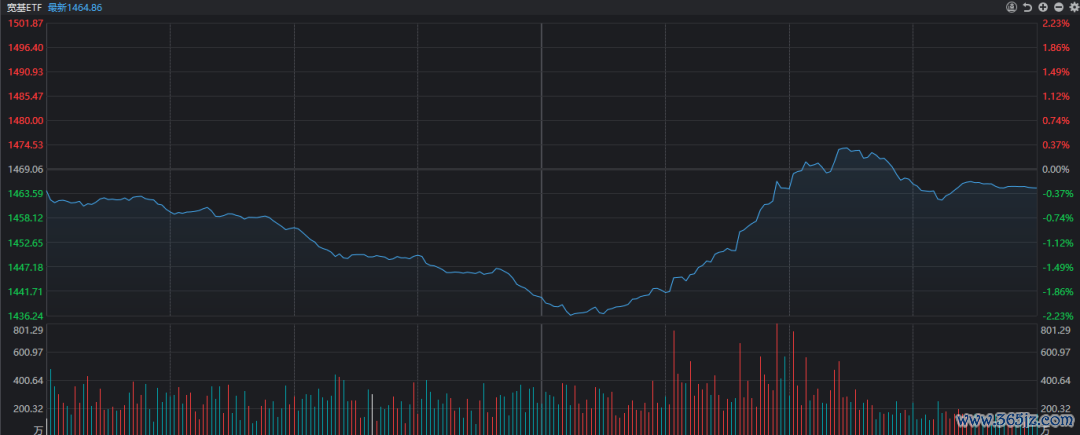Zoom out with the minus circle icon
This screenshot has width=1080, height=435.
pos(1059,7)
